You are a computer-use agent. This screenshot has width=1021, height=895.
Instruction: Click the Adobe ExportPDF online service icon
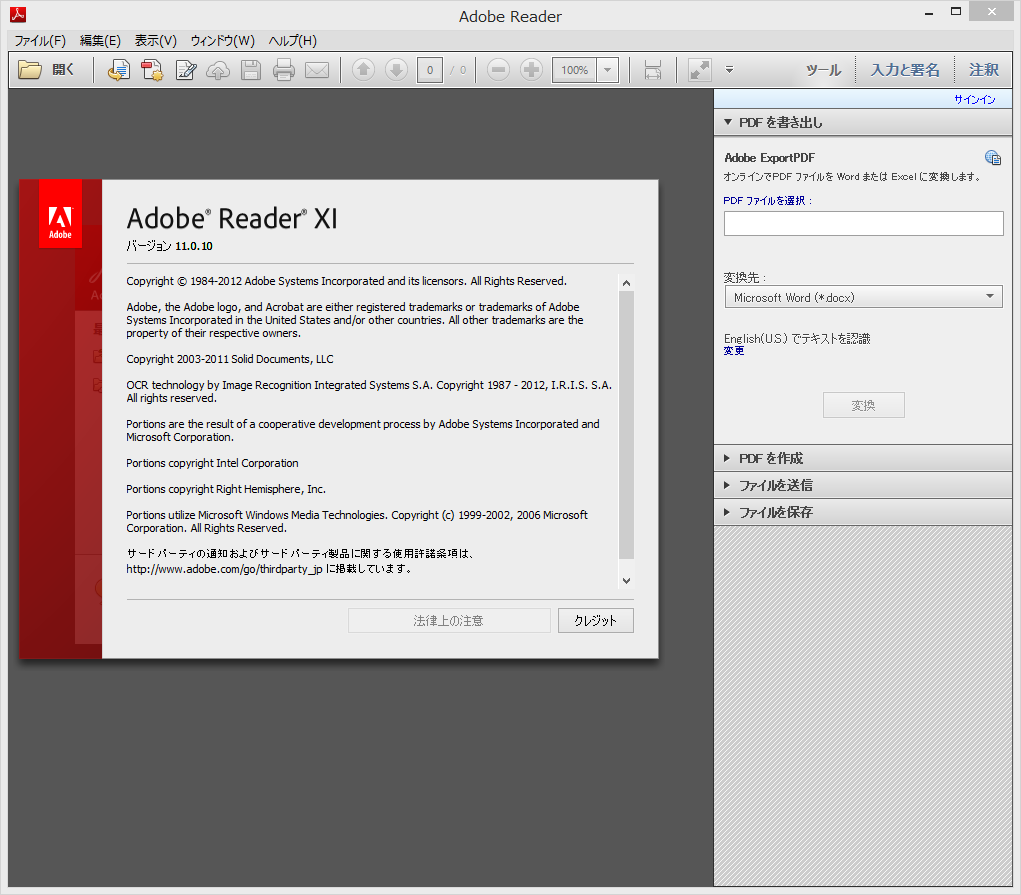[993, 157]
